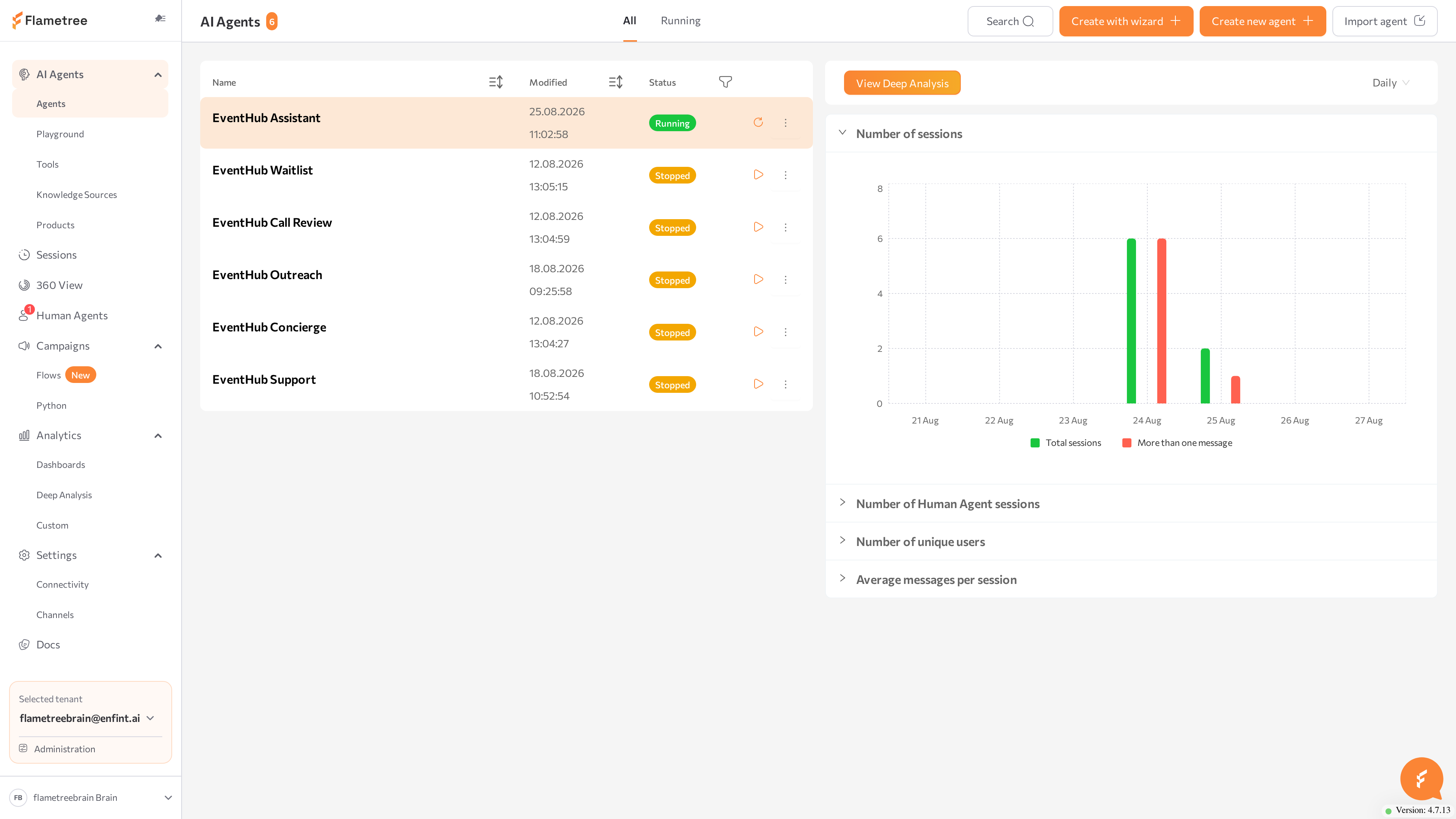This screenshot has width=1456, height=819.
Task: Open more options for EventHub Assistant
Action: [x=785, y=122]
